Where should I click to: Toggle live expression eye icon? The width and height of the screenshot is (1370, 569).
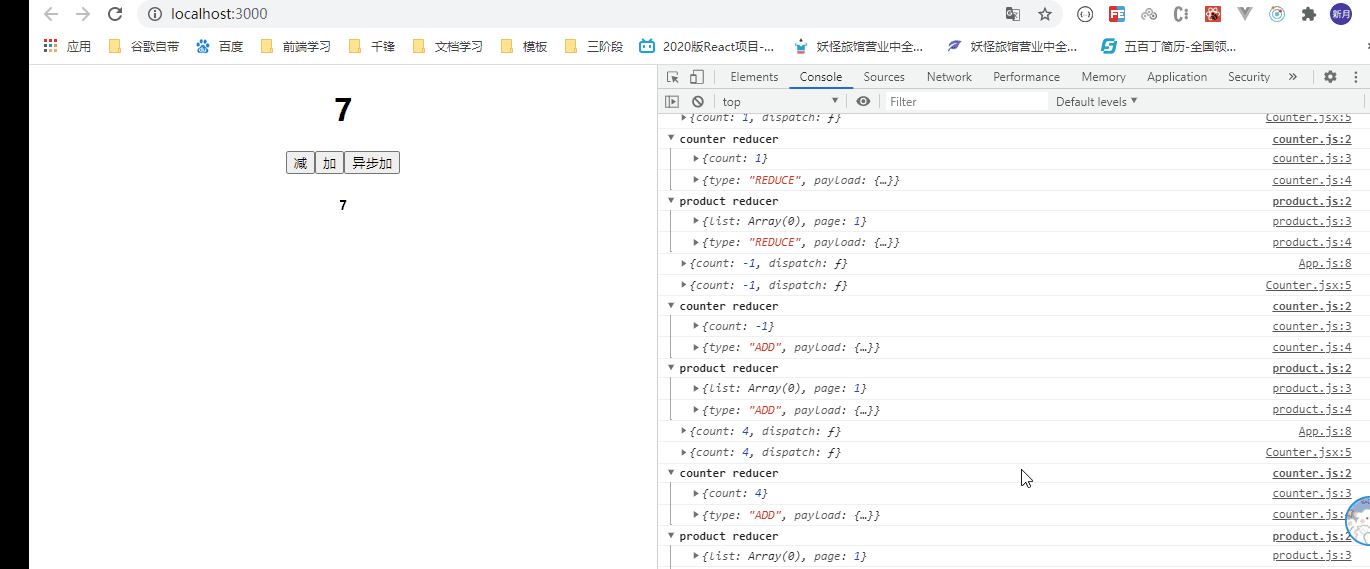[x=863, y=102]
